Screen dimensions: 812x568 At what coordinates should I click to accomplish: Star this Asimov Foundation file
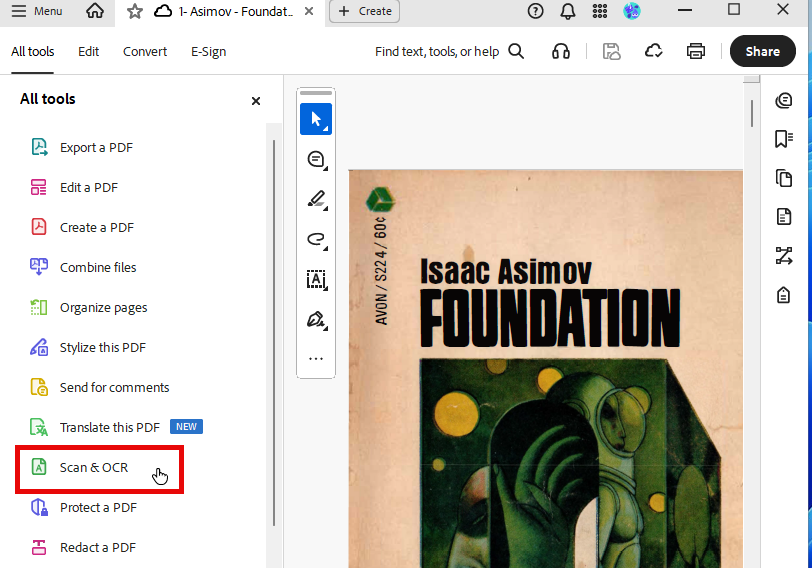(x=134, y=11)
